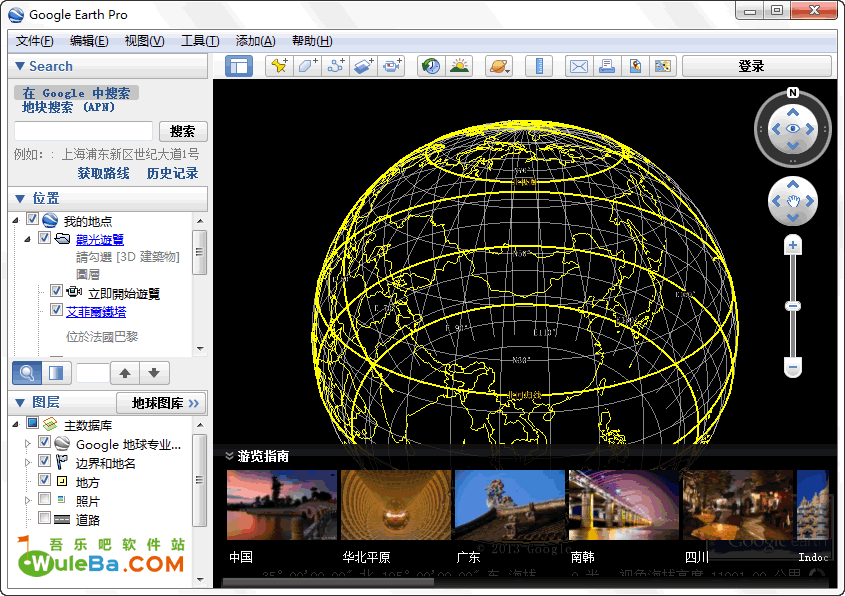Show historical imagery with the clock icon
The width and height of the screenshot is (845, 596).
click(431, 66)
